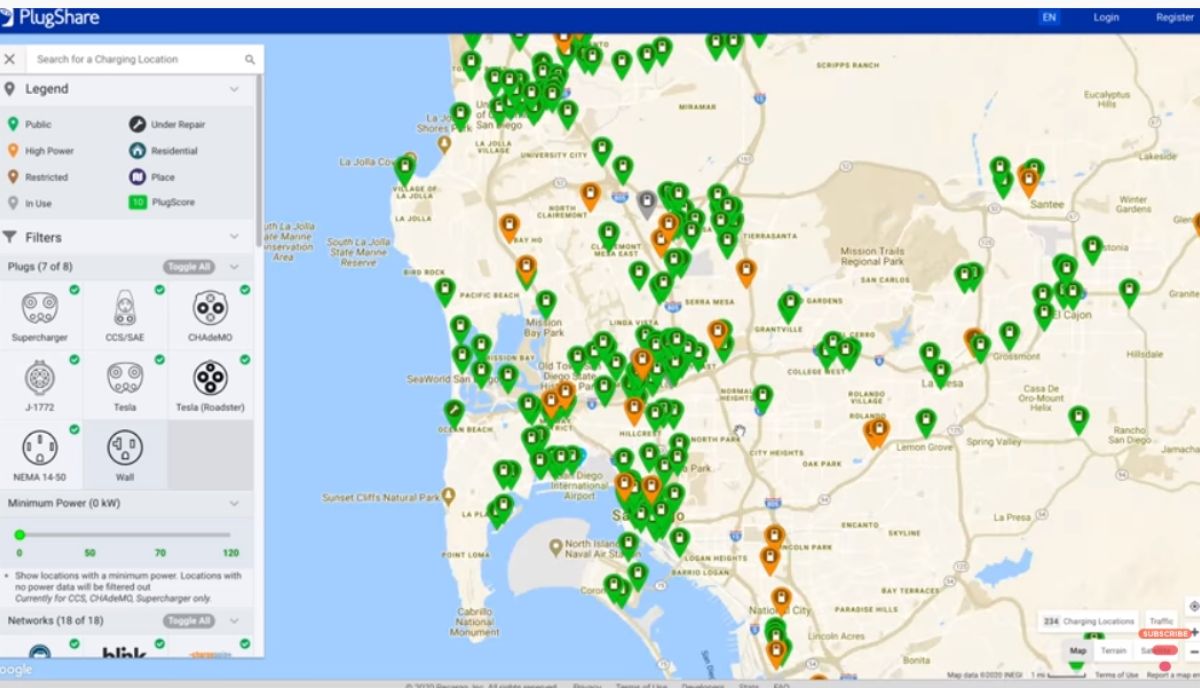Viewport: 1200px width, 688px height.
Task: Open the EN language menu
Action: pyautogui.click(x=1049, y=17)
